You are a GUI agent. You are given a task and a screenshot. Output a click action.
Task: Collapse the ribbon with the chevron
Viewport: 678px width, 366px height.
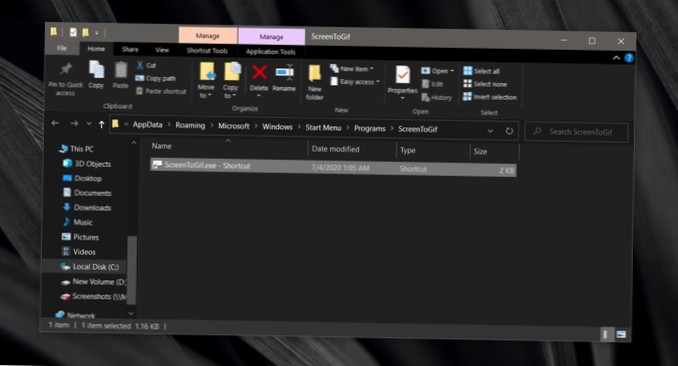click(616, 58)
